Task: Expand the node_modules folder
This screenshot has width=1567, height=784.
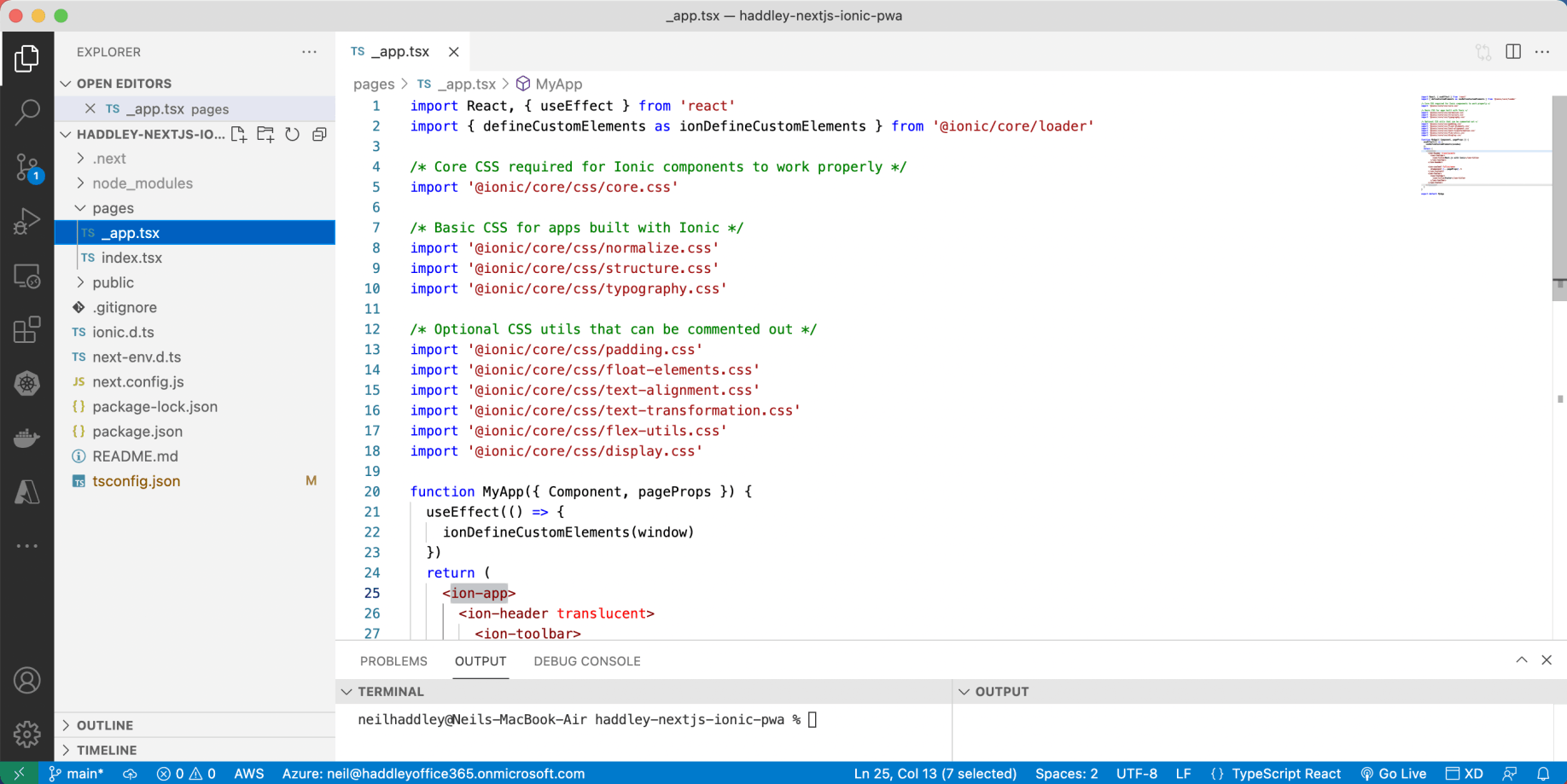Action: [x=142, y=183]
